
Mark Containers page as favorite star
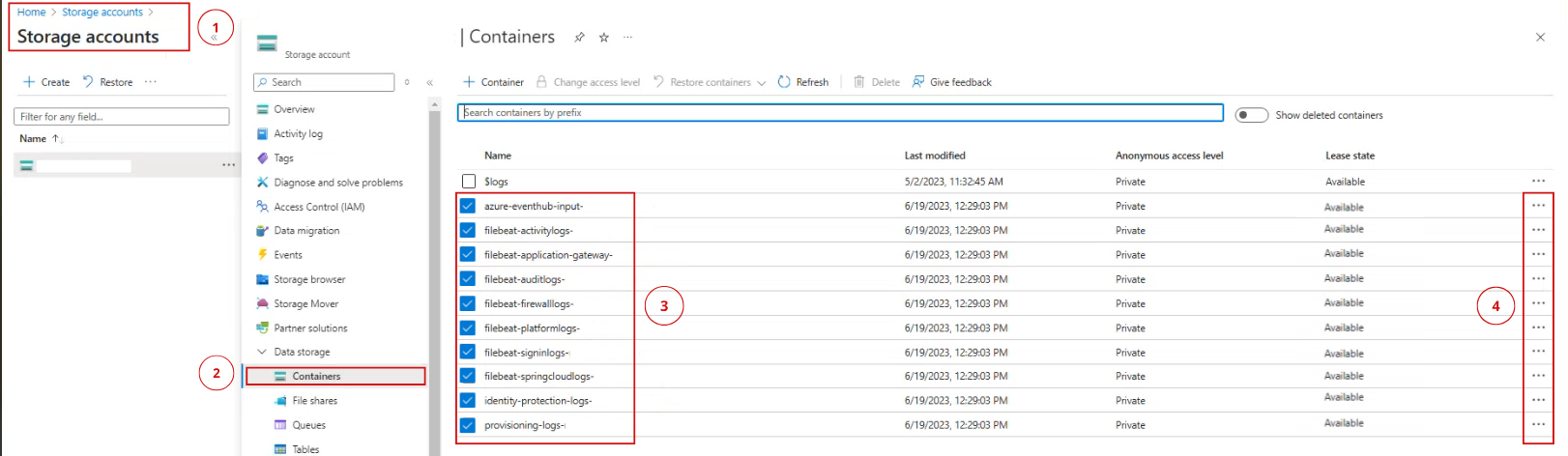click(604, 38)
